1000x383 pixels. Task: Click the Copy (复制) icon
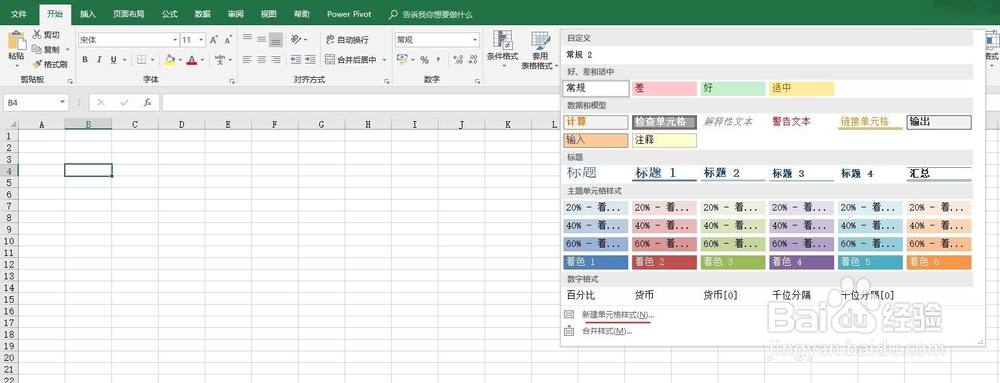pos(37,49)
